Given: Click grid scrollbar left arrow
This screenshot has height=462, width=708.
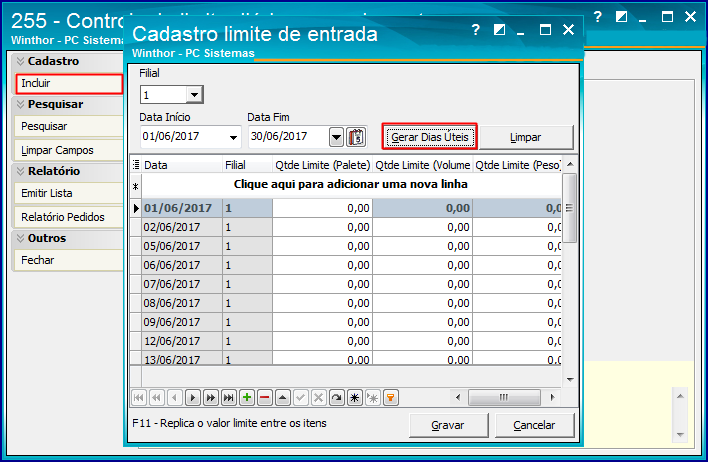Looking at the screenshot, I should click(458, 397).
